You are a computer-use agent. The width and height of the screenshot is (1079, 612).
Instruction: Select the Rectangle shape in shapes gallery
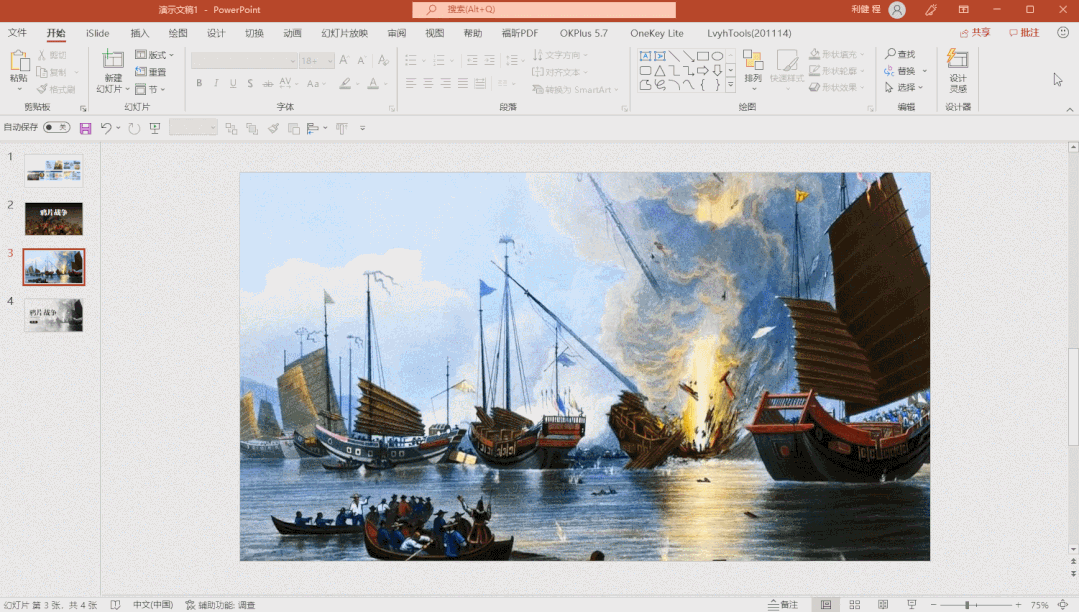click(703, 56)
